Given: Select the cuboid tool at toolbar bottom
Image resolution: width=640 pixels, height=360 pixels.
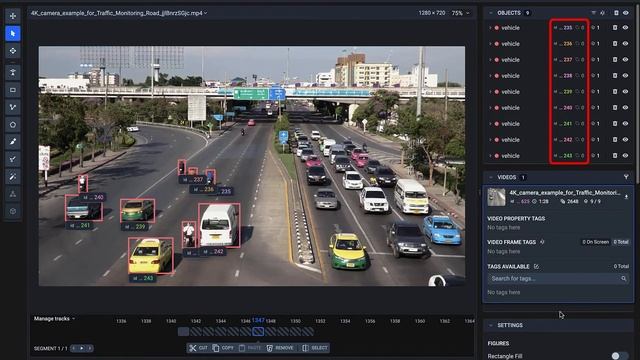Looking at the screenshot, I should click(x=13, y=211).
